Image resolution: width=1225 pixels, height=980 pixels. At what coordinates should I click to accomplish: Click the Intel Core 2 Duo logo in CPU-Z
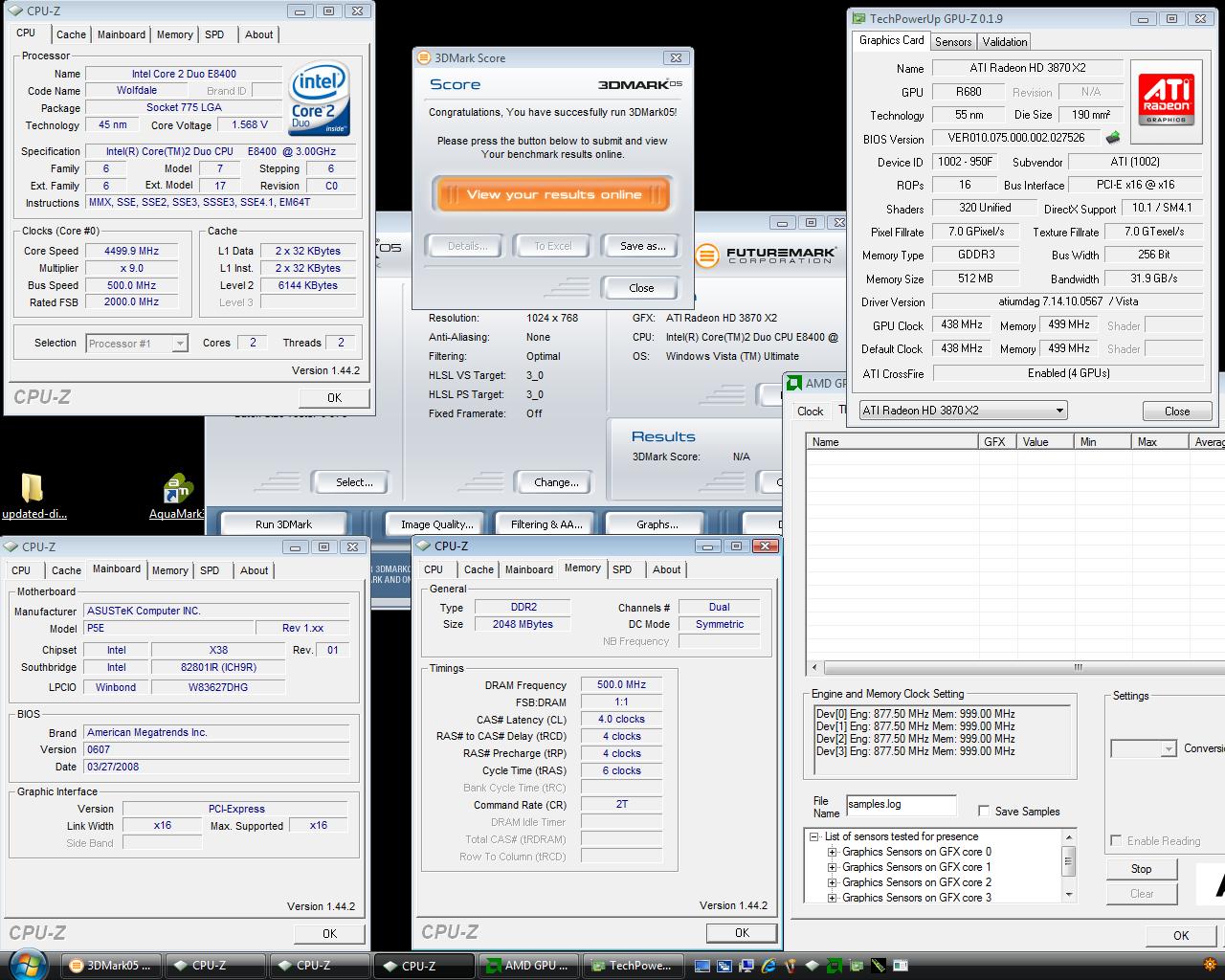pos(321,100)
